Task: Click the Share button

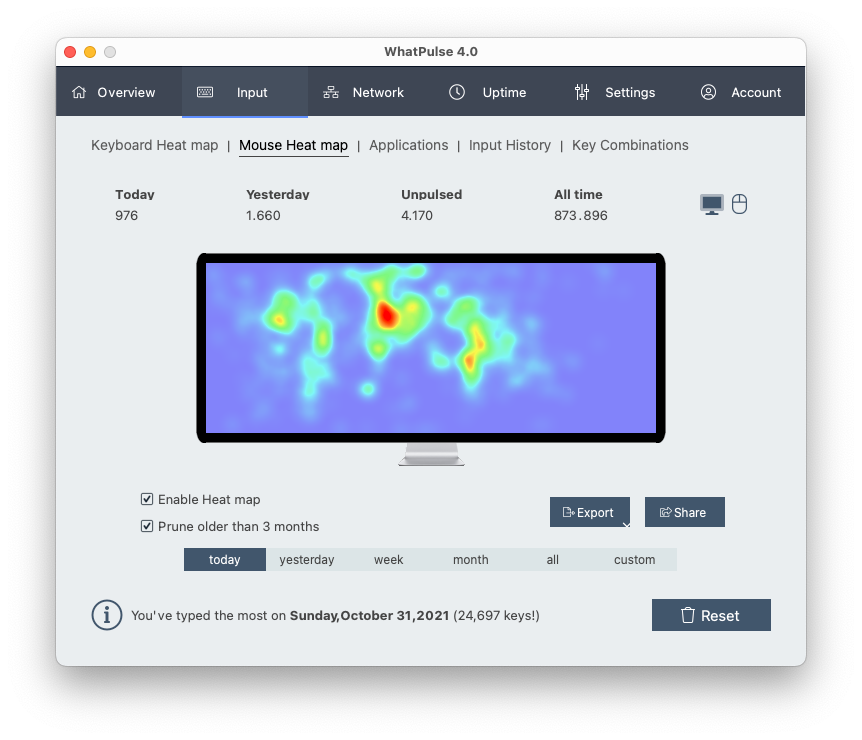Action: click(x=684, y=512)
